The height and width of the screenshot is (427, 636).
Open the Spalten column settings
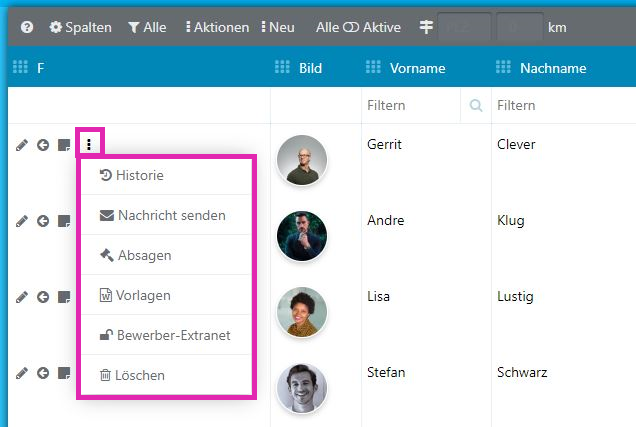(x=80, y=28)
